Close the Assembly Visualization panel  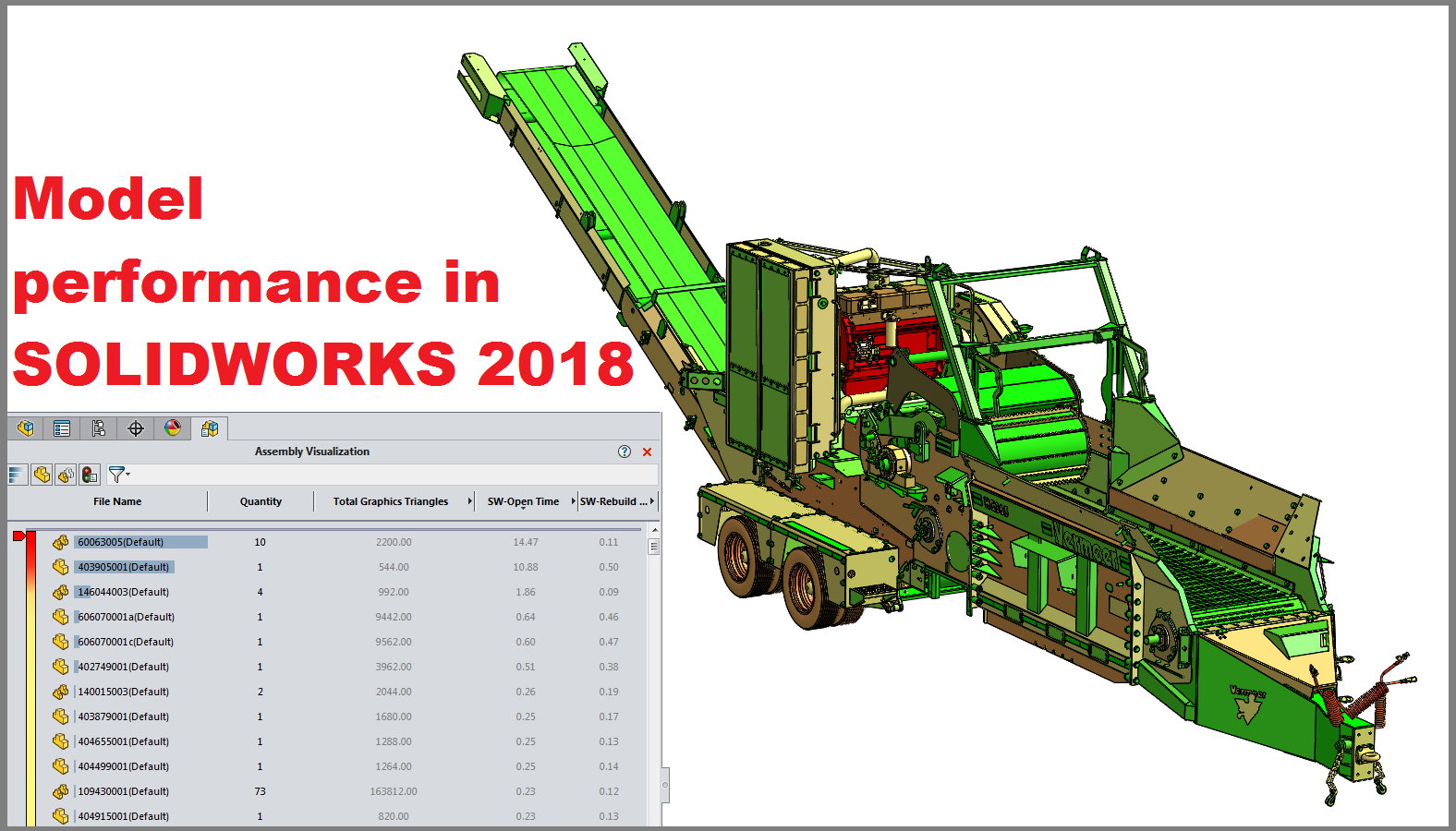[x=647, y=452]
